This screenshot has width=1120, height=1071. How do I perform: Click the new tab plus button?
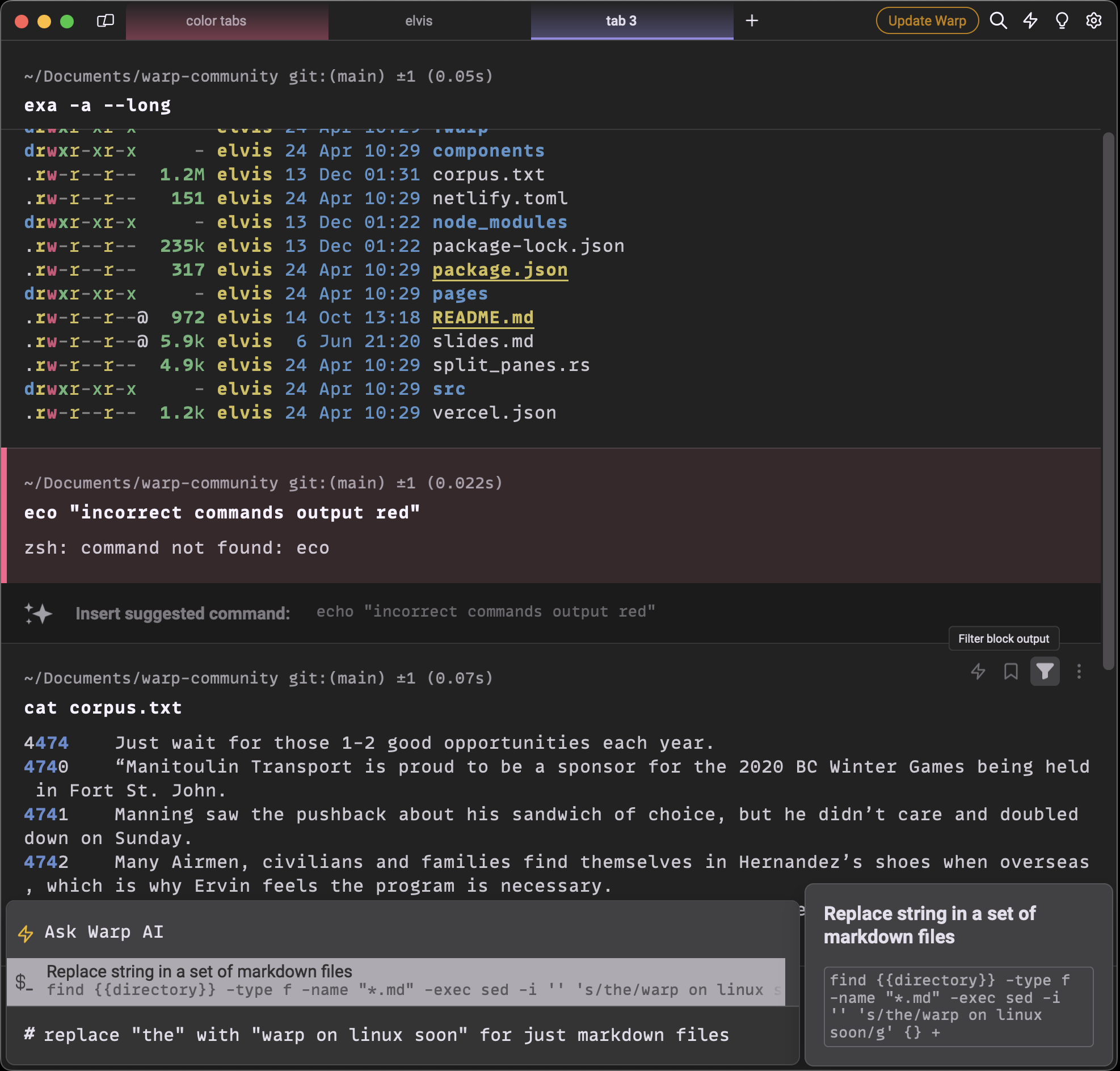[753, 20]
